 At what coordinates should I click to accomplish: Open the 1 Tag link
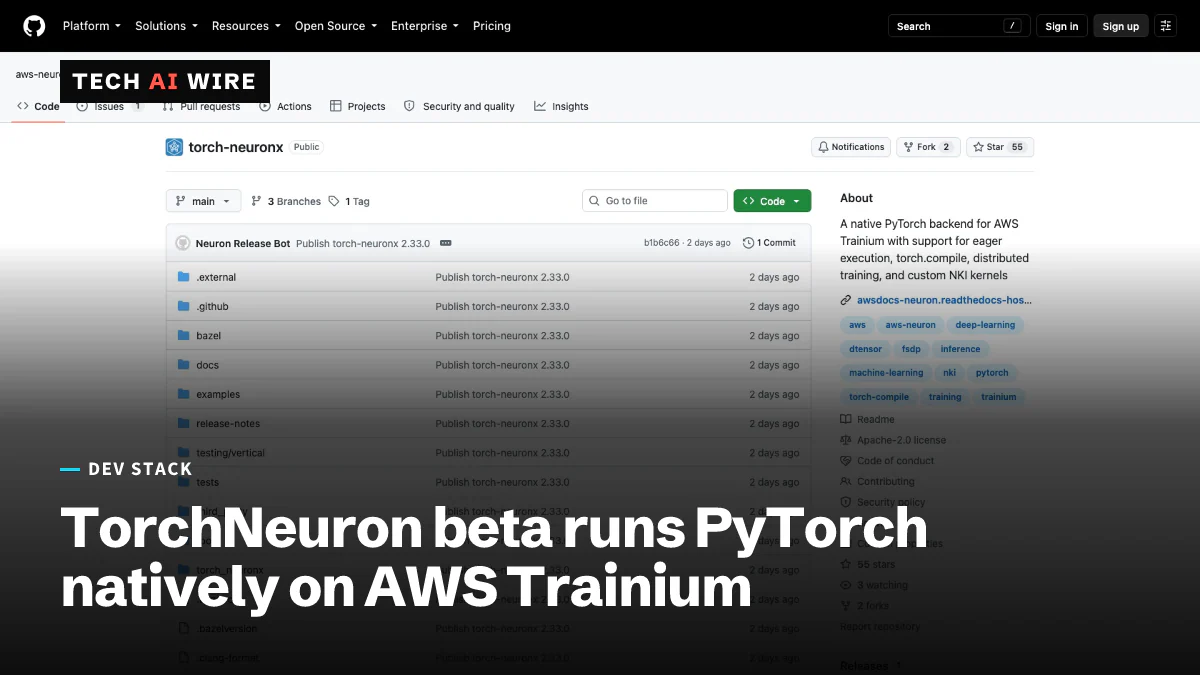pos(349,201)
